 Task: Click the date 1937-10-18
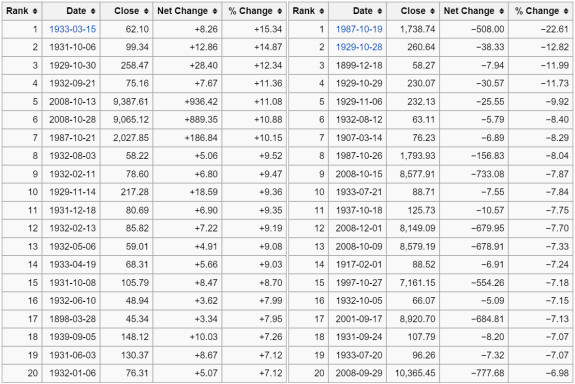(x=359, y=210)
